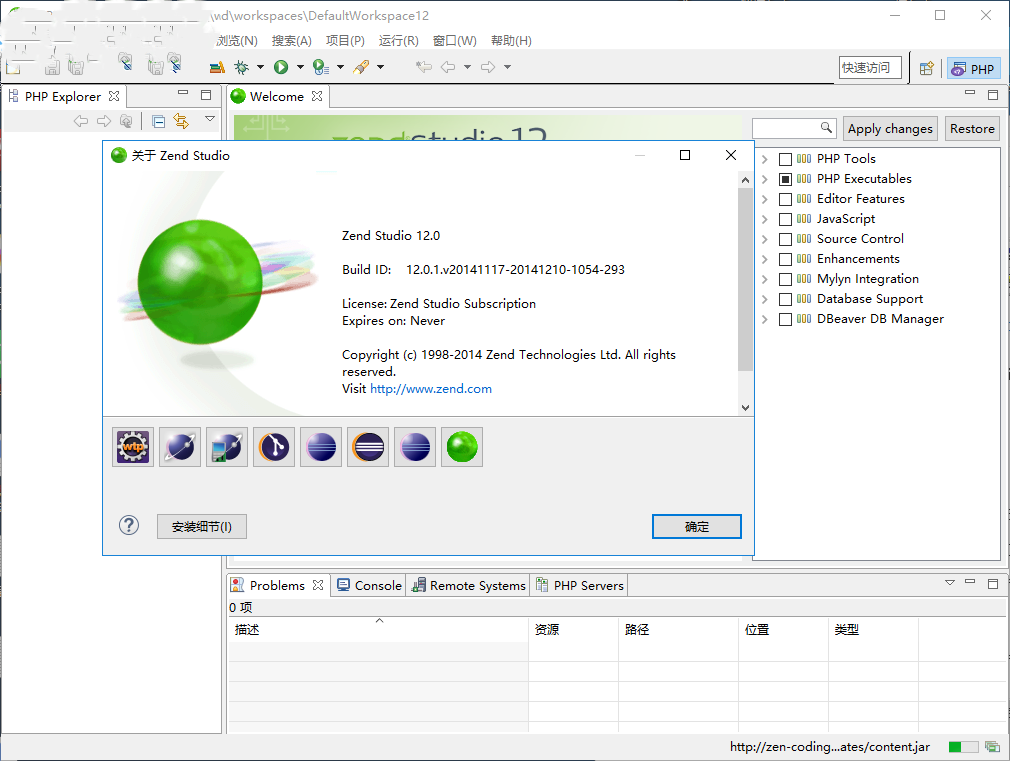The image size is (1010, 761).
Task: Close the PHP Explorer view tab
Action: click(114, 96)
